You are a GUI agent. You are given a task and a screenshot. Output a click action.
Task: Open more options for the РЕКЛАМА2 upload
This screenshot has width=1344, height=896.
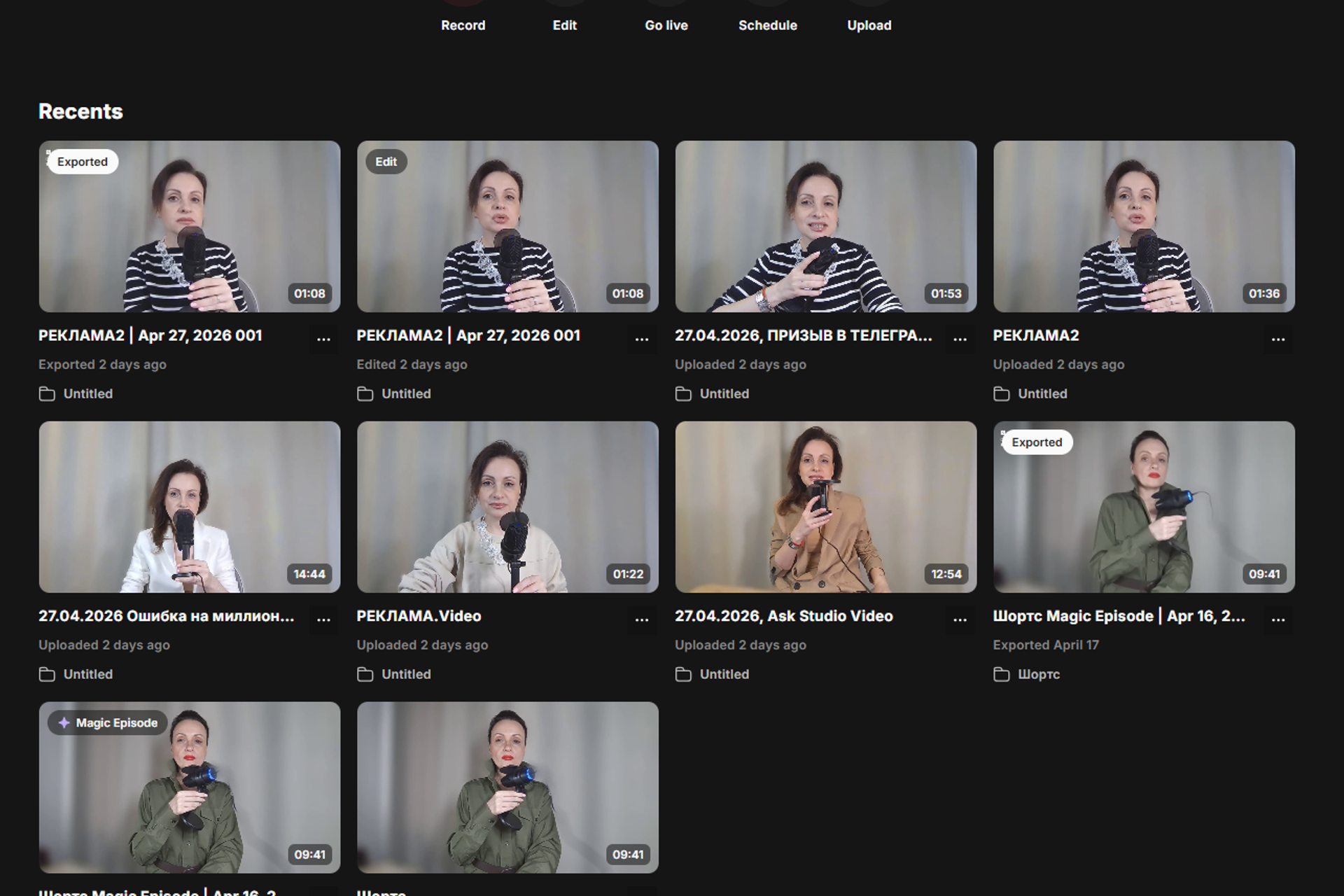[1278, 338]
